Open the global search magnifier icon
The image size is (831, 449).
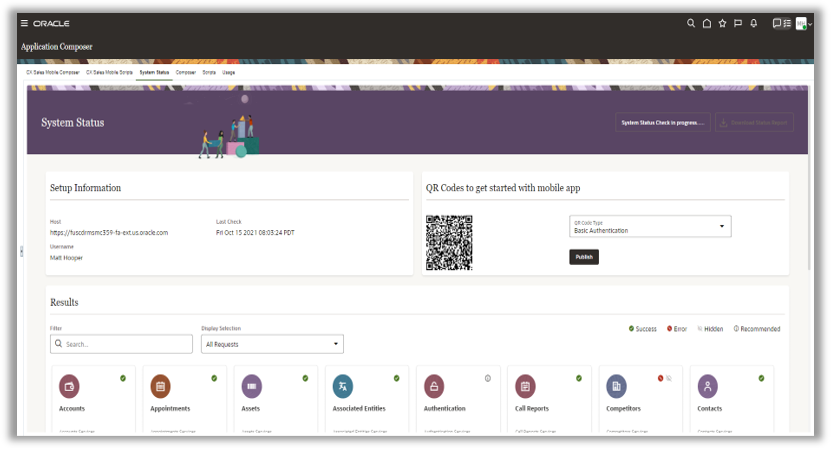pos(691,23)
